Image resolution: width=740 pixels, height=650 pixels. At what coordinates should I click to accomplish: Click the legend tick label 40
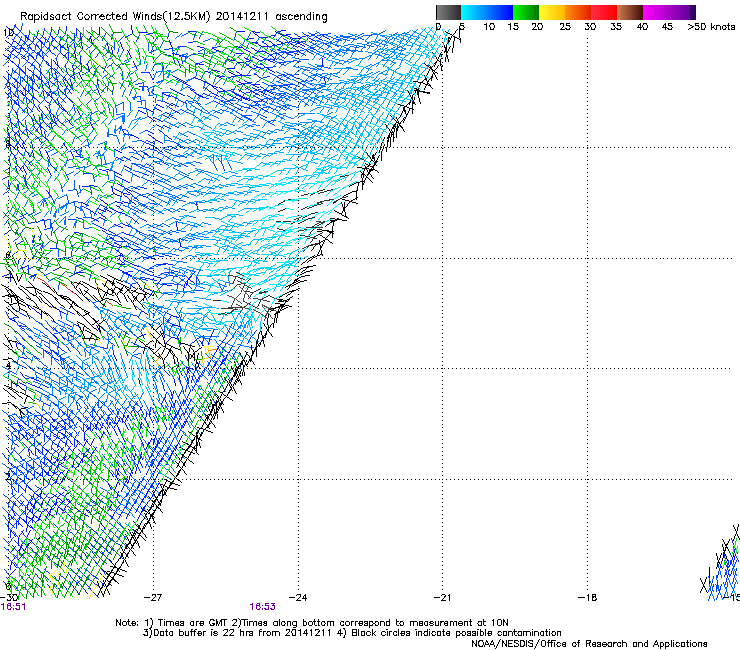click(642, 26)
